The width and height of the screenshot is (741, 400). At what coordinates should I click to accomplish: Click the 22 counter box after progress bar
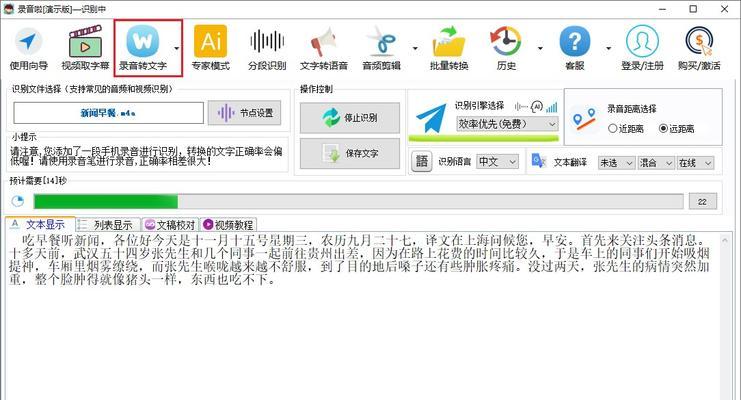pyautogui.click(x=703, y=201)
